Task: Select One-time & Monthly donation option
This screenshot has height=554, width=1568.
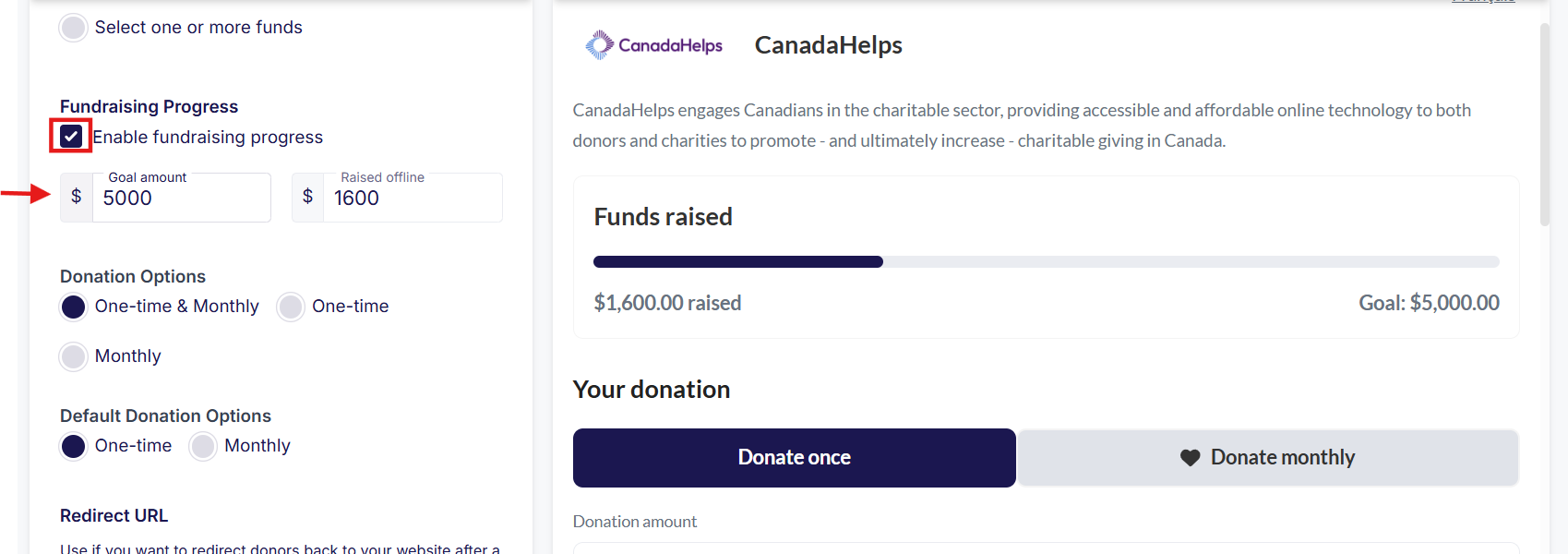Action: pos(74,307)
